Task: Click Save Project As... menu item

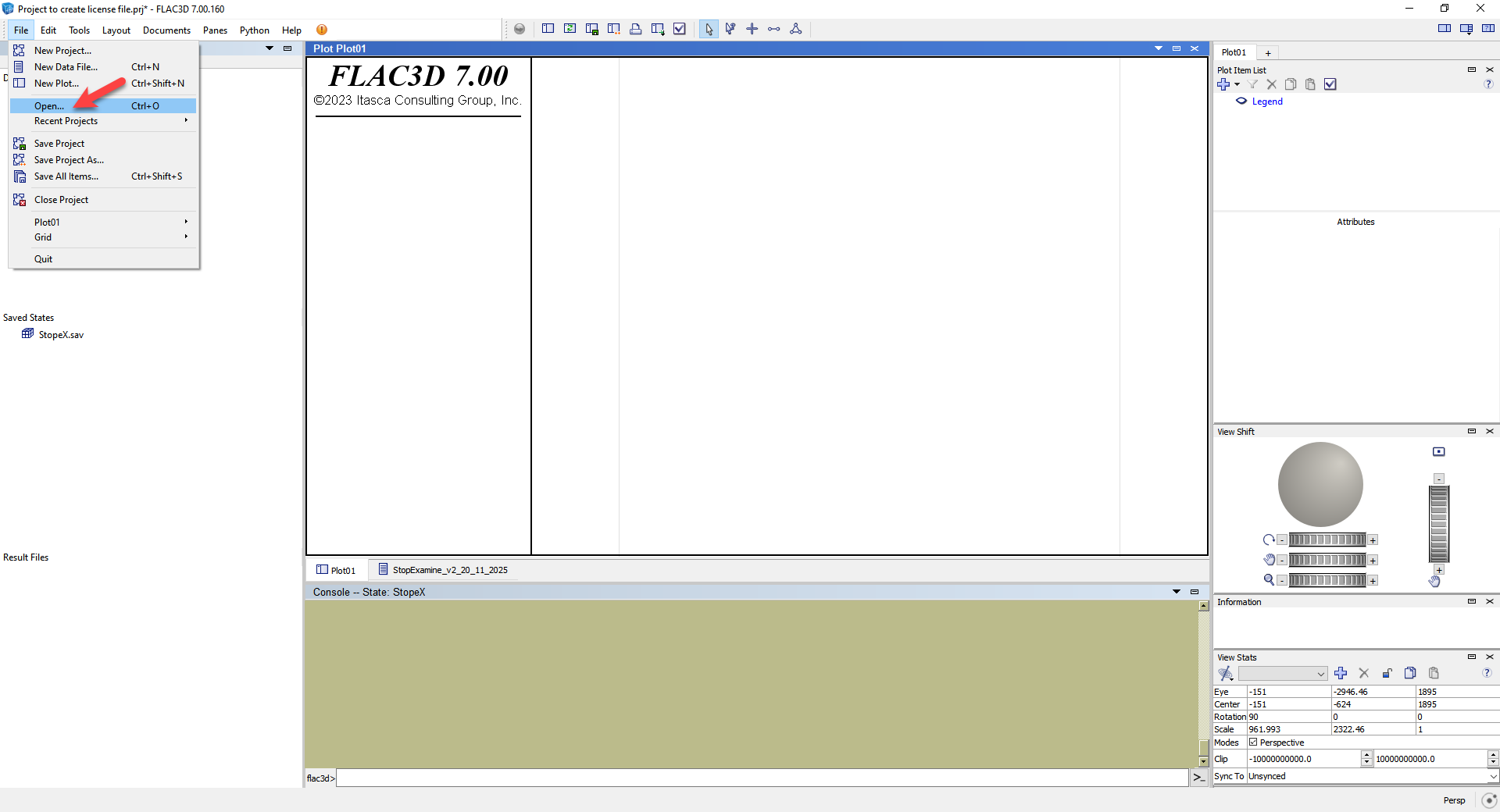Action: [x=103, y=160]
